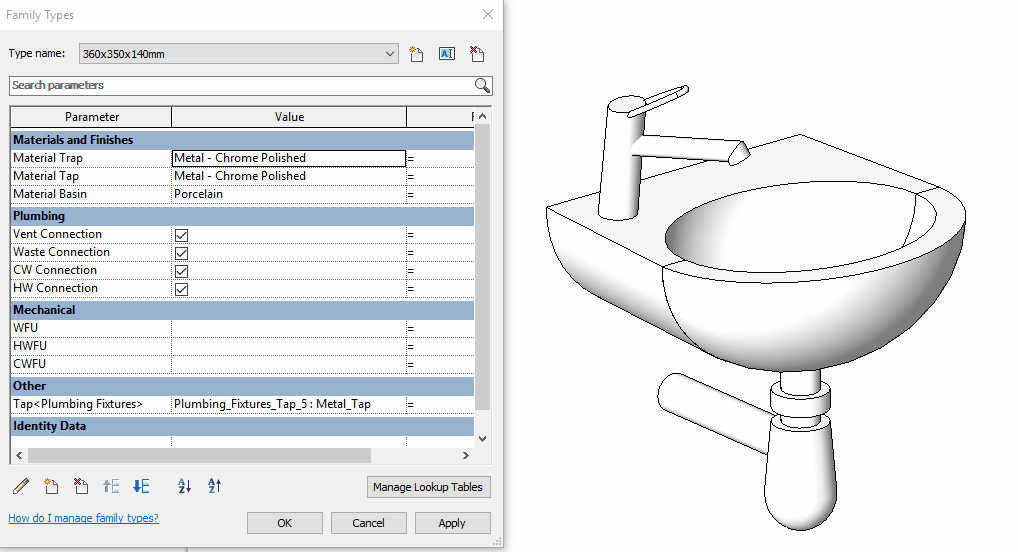
Task: Open the 'How do I manage family types?' link
Action: click(83, 518)
